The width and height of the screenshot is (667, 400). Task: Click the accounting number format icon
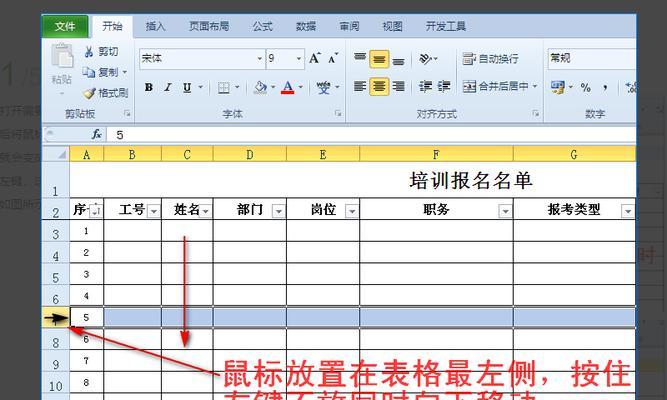click(x=557, y=87)
